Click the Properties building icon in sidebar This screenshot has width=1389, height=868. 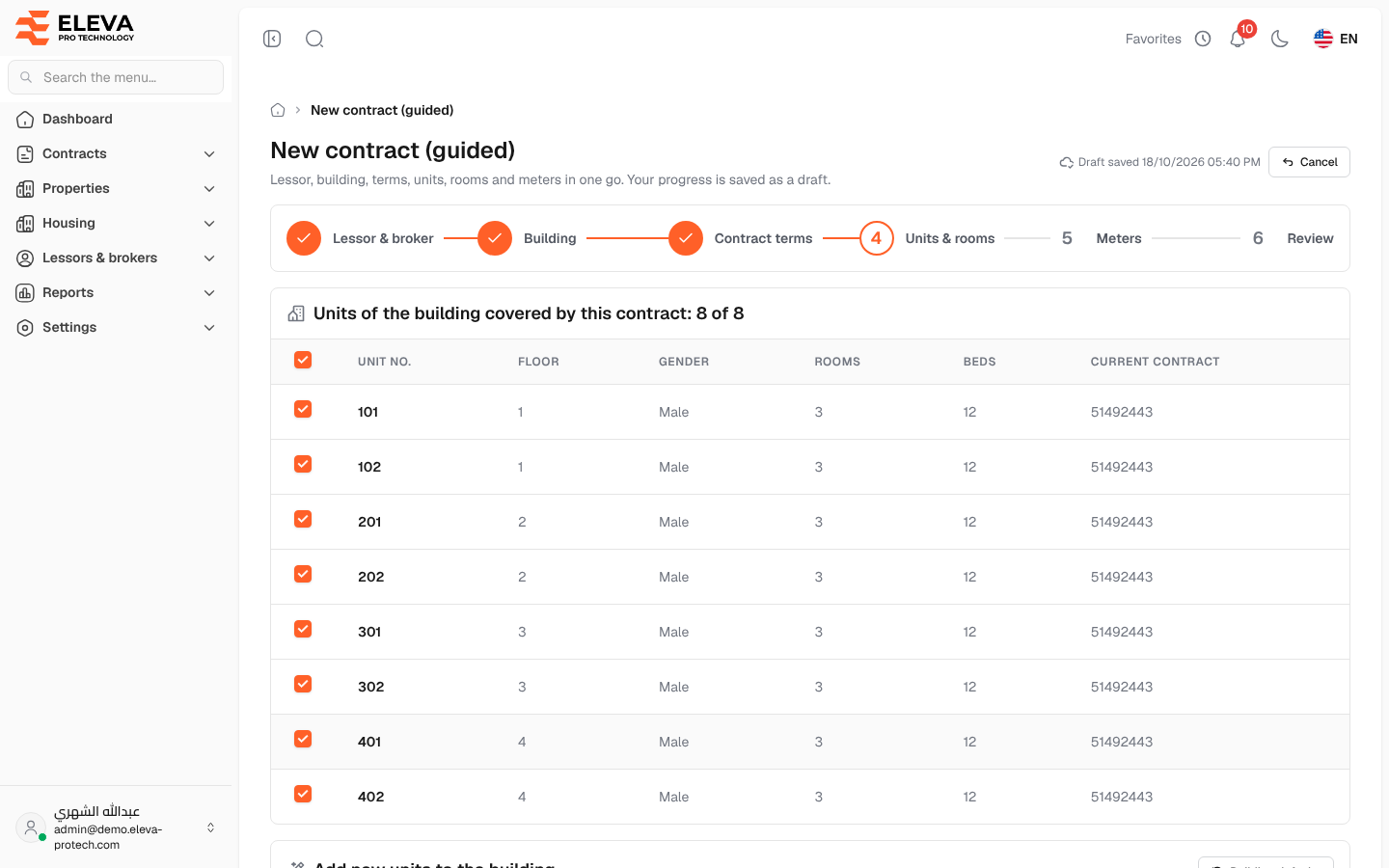(25, 189)
